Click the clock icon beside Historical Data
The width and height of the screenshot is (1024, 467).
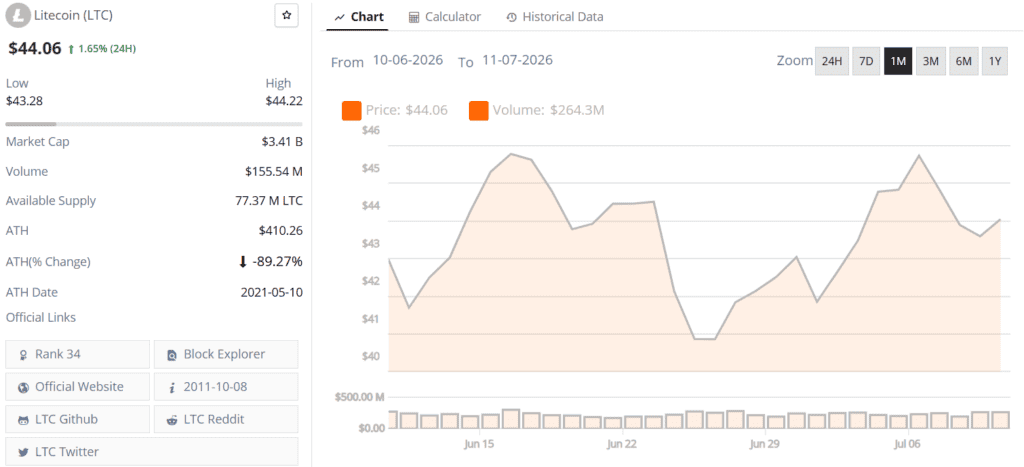(x=511, y=18)
